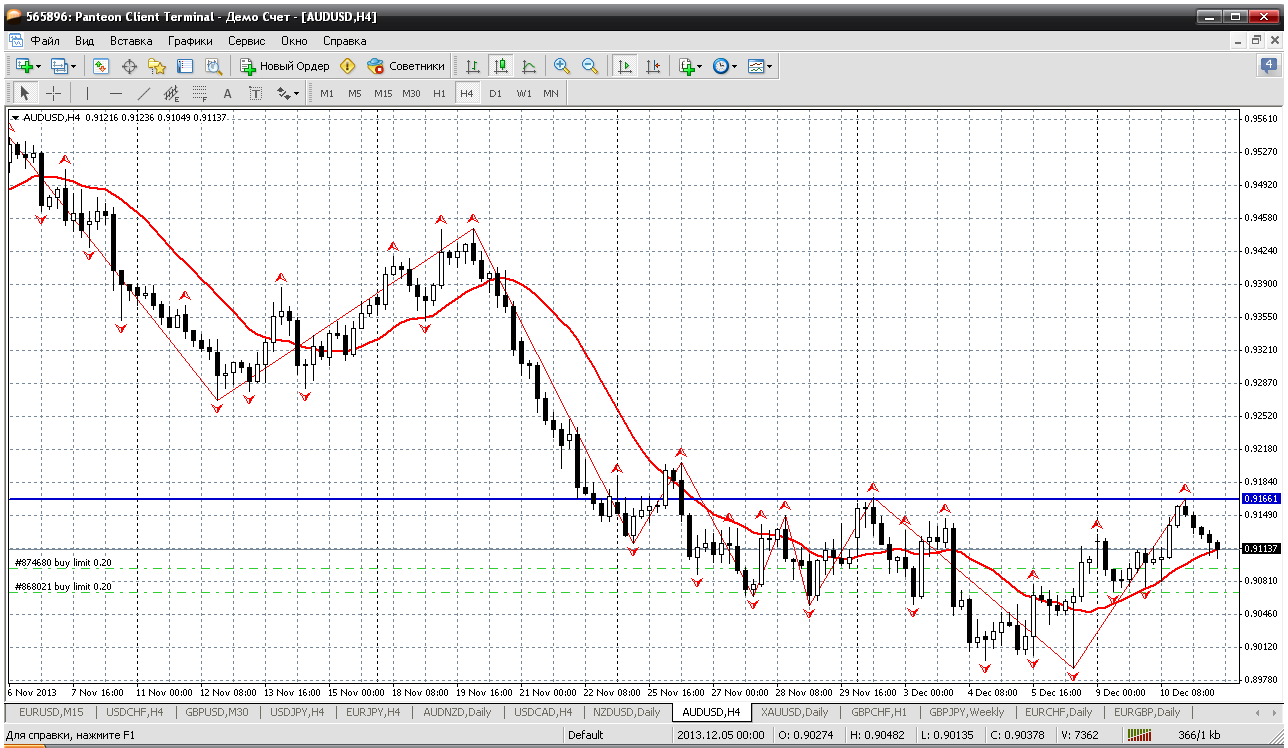
Task: Switch timeframe to M15
Action: coord(383,93)
